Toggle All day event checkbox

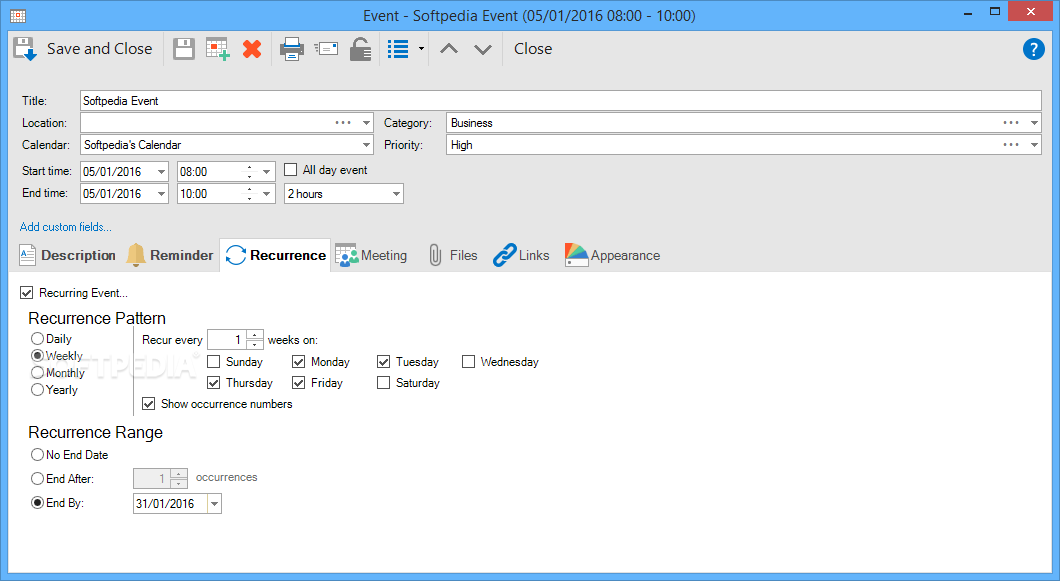click(291, 170)
